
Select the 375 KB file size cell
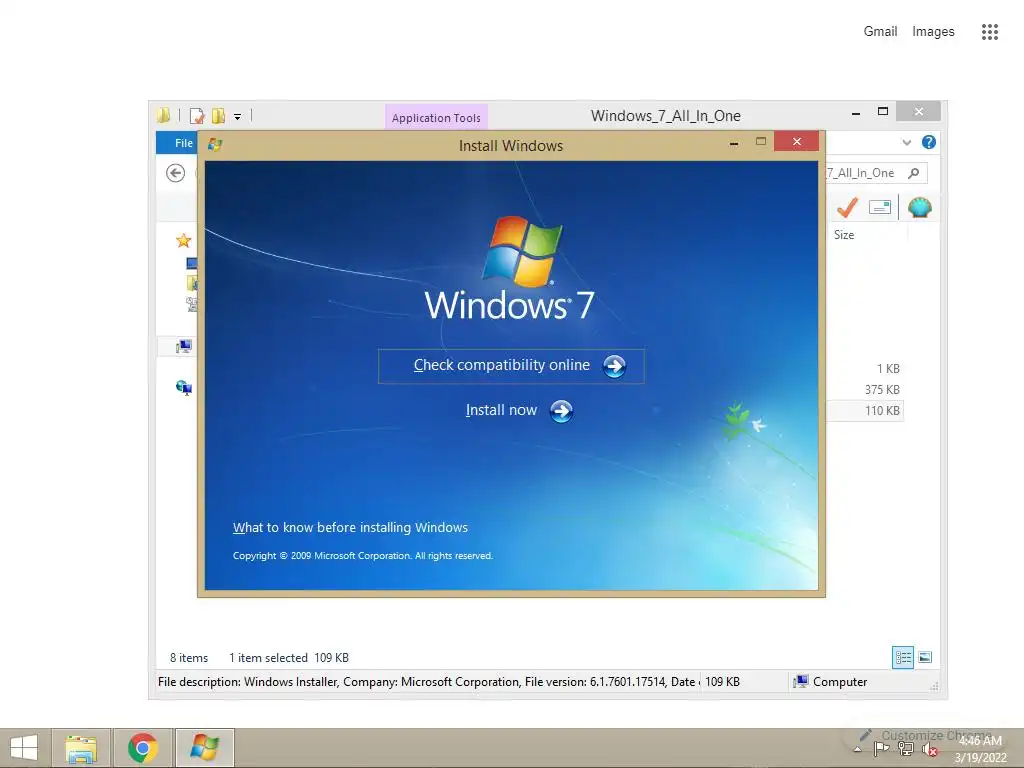pos(882,390)
